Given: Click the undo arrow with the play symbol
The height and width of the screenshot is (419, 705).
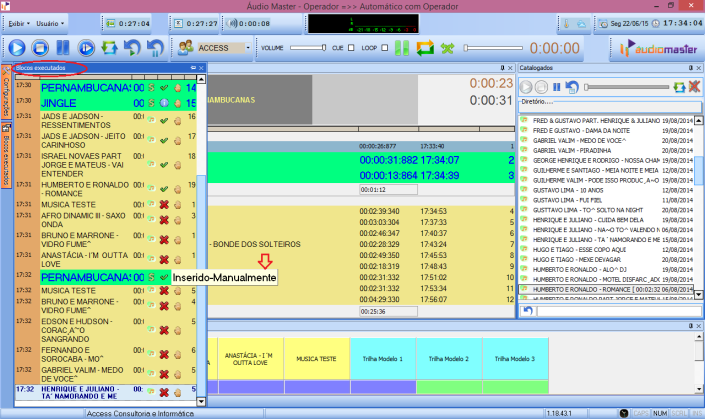Looking at the screenshot, I should pos(132,48).
